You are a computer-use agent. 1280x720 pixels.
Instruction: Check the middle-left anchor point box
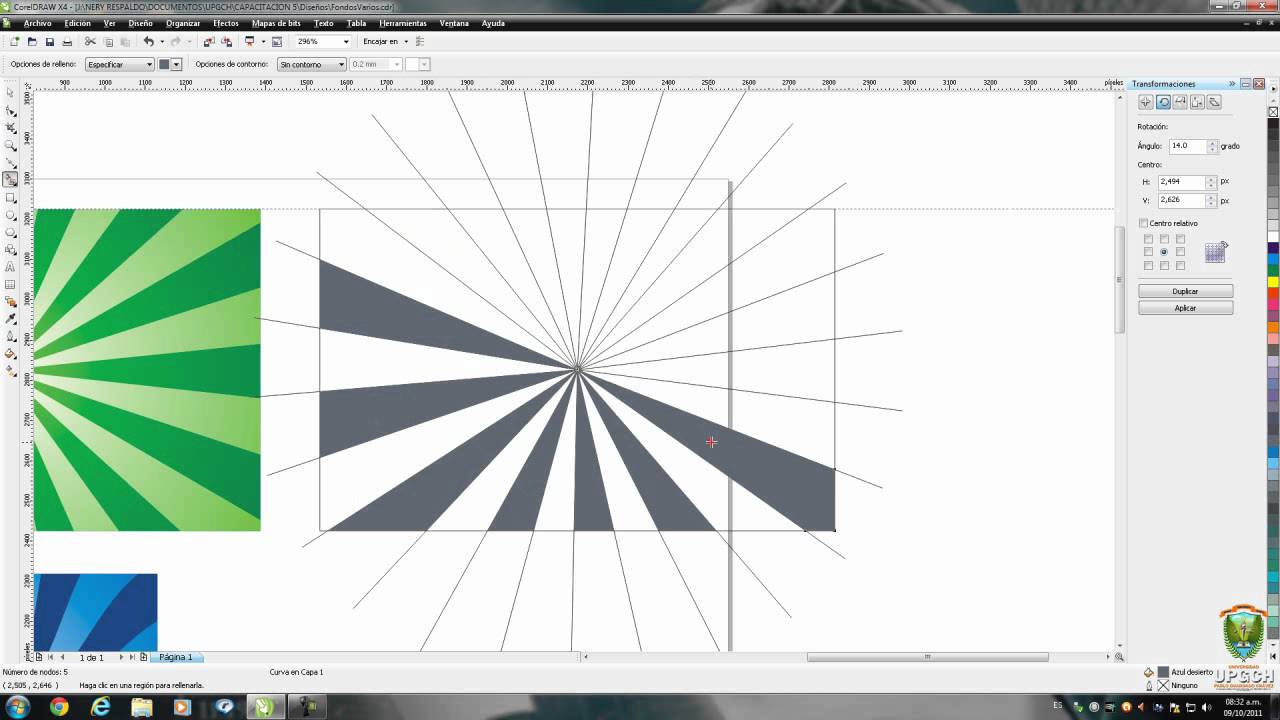1148,252
